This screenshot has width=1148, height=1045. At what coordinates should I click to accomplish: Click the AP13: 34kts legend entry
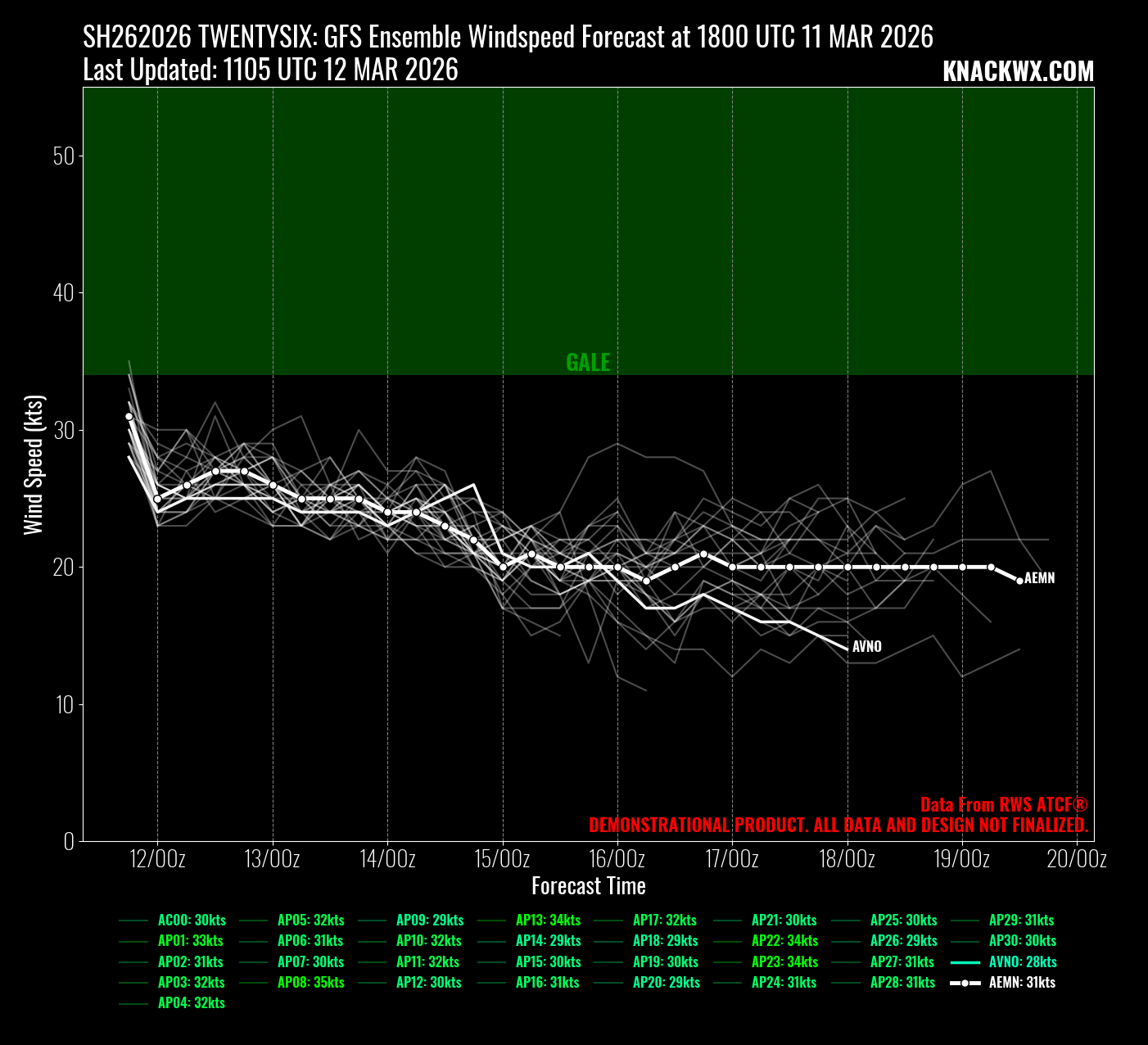pos(548,920)
